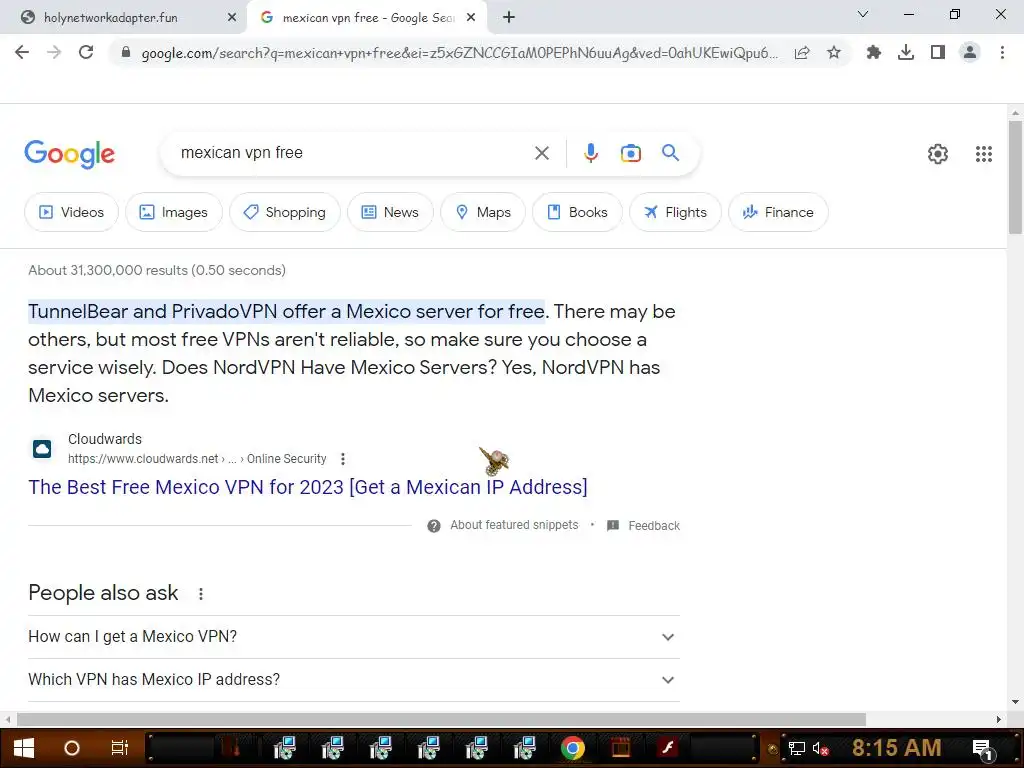Screen dimensions: 1024x768
Task: Click the 8:15 AM clock
Action: tap(896, 747)
